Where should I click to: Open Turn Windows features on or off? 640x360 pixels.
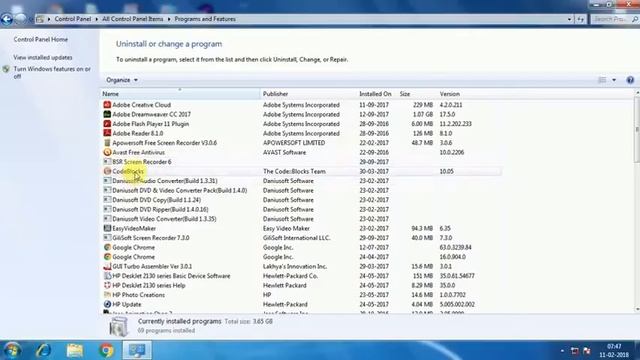[x=52, y=72]
